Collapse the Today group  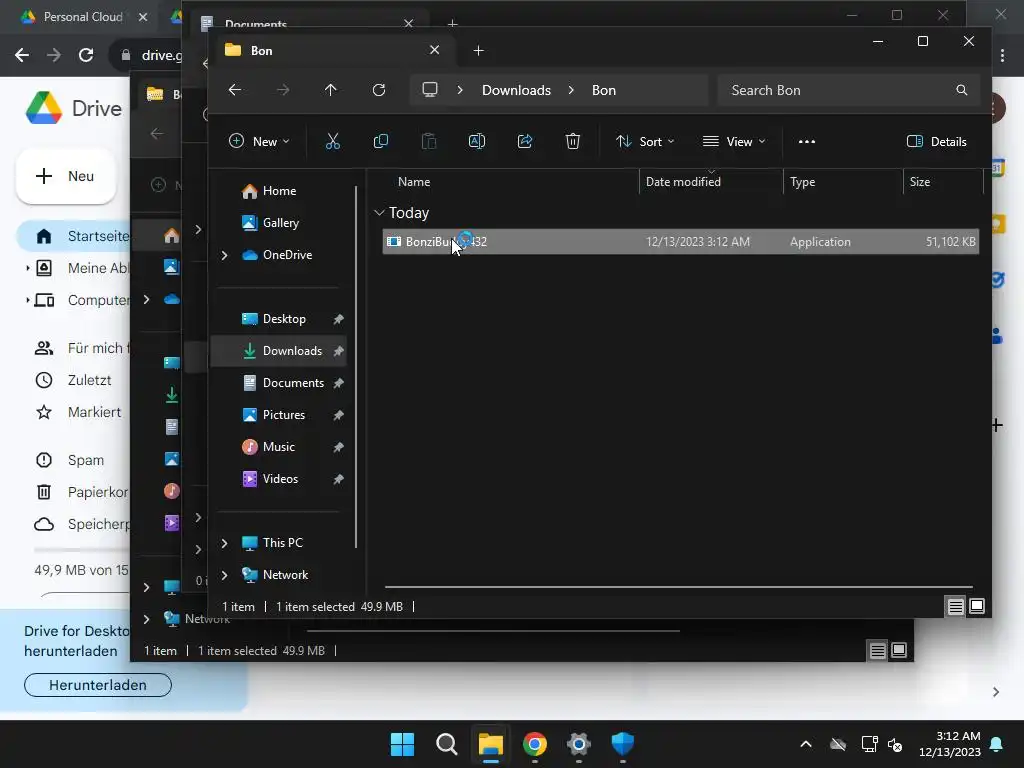click(379, 213)
